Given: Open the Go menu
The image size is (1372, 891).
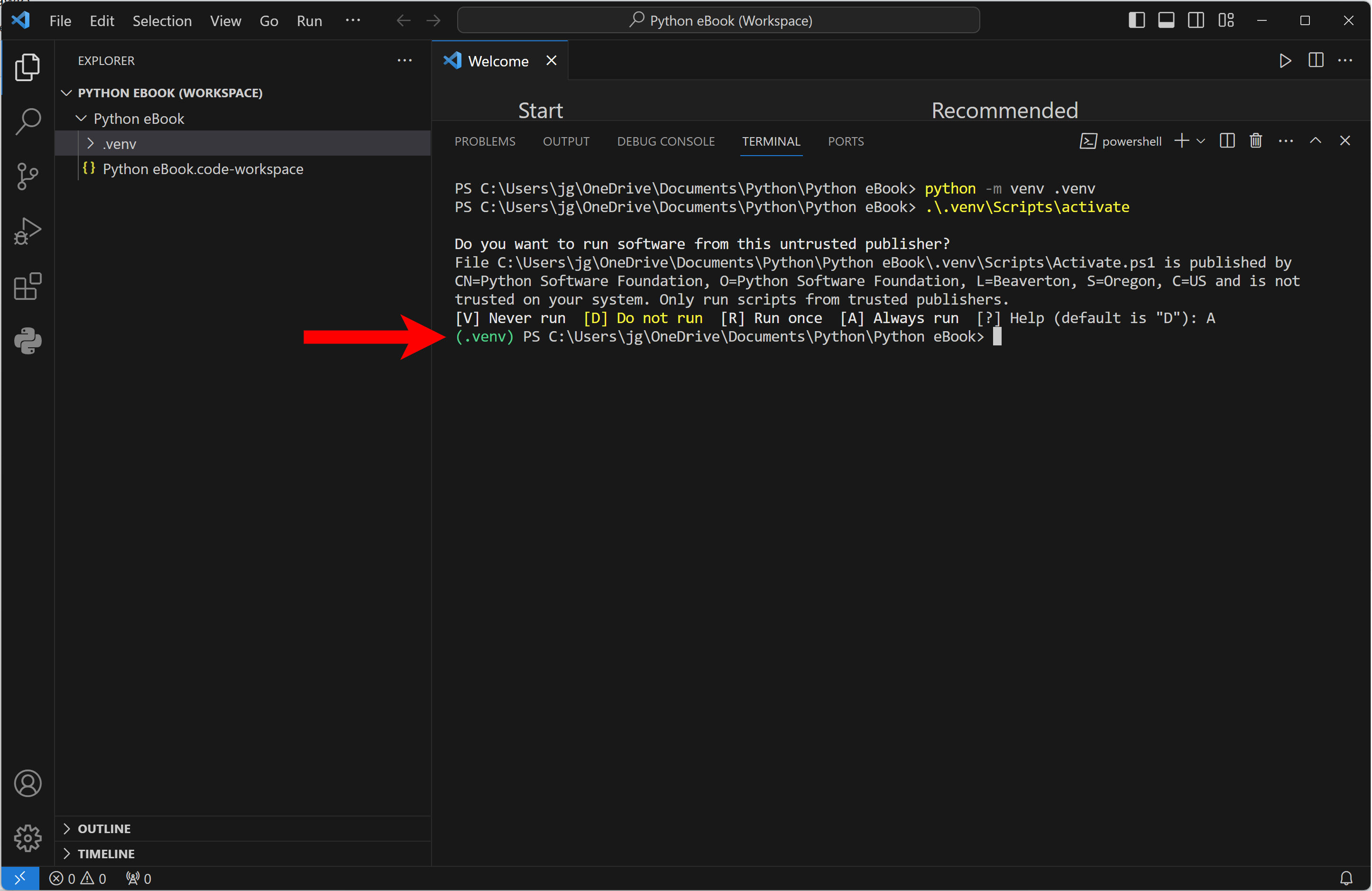Looking at the screenshot, I should point(268,21).
